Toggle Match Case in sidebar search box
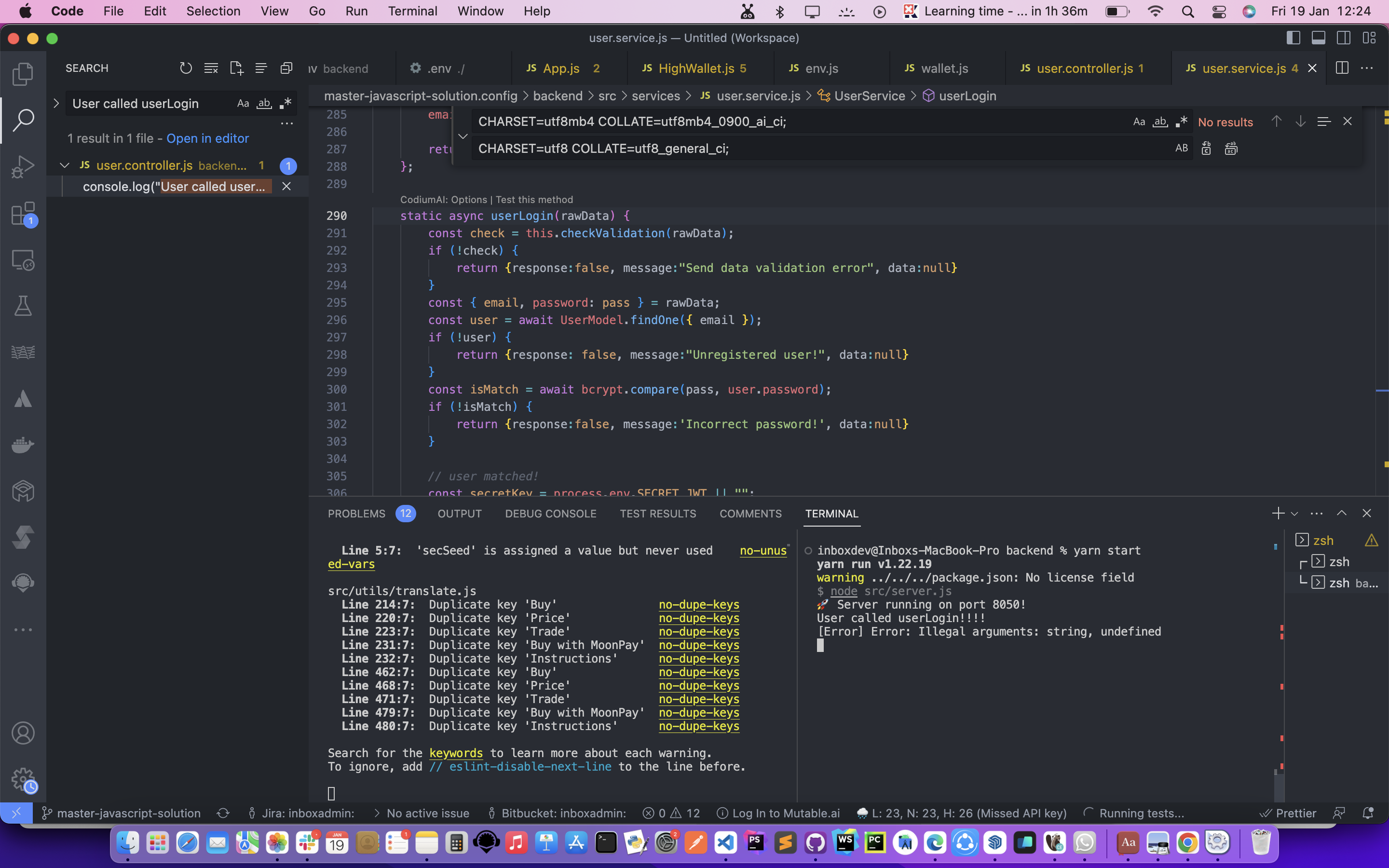 243,103
